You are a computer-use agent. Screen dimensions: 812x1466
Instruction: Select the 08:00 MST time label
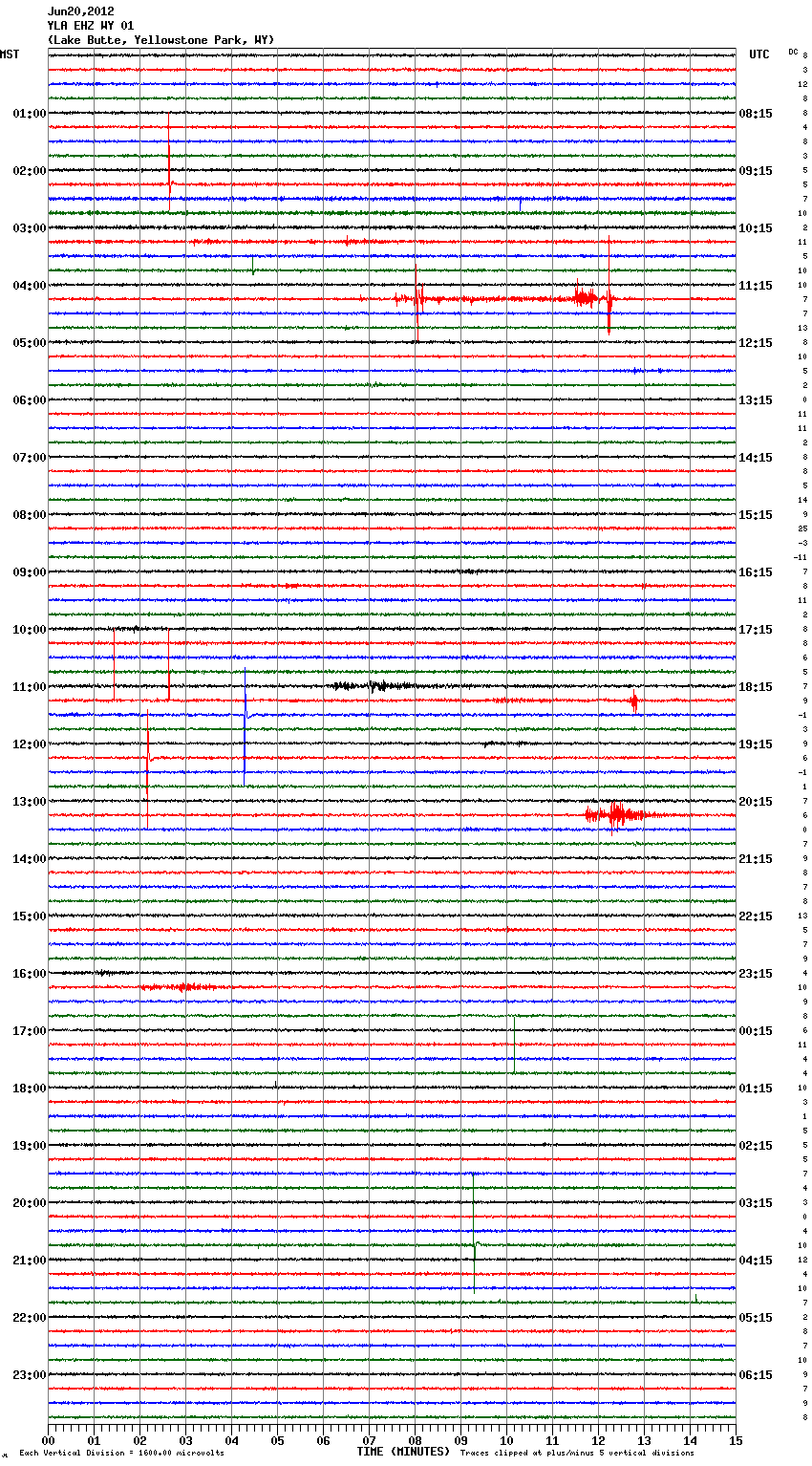(29, 515)
